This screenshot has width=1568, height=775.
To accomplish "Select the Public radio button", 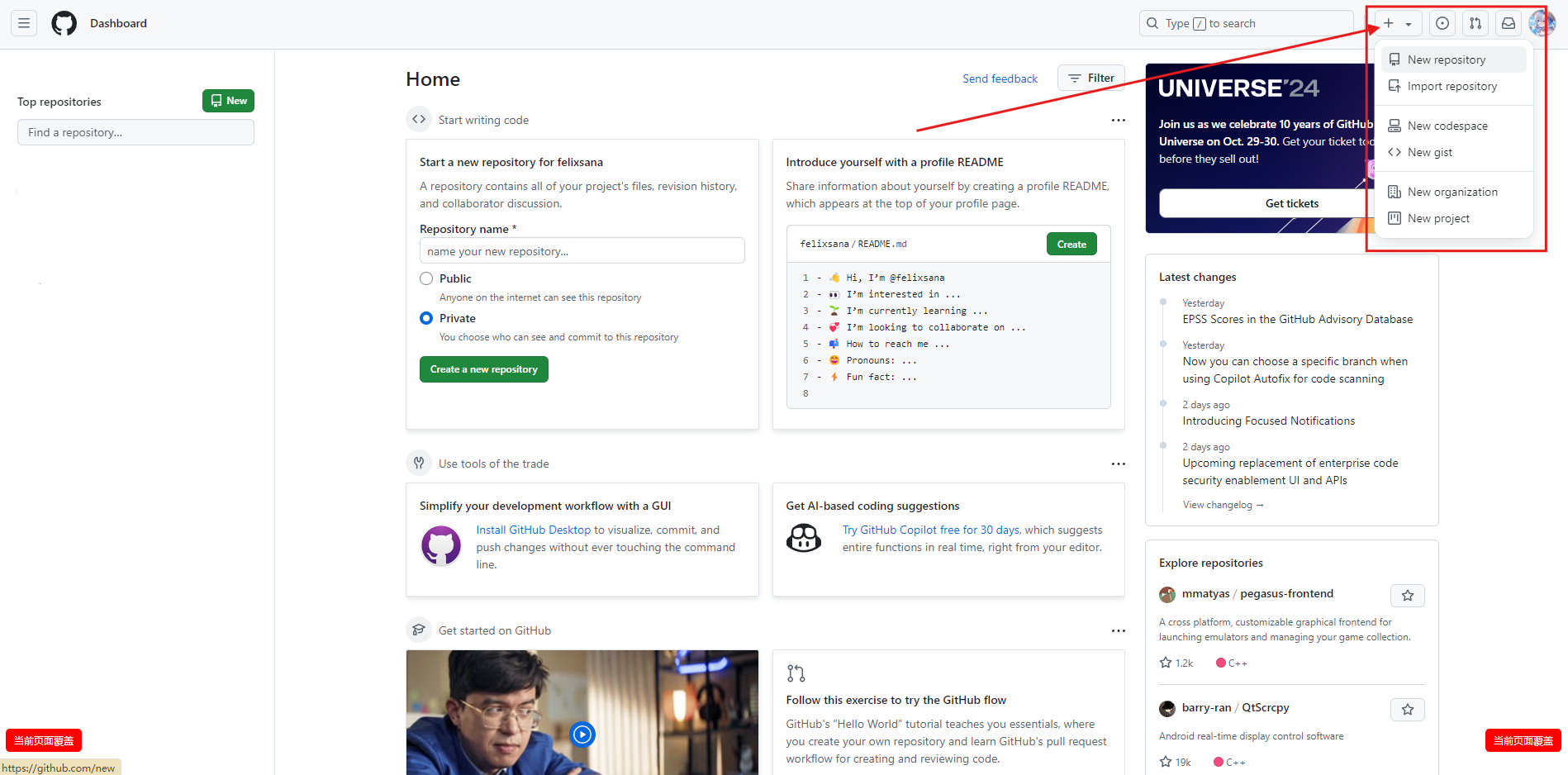I will pyautogui.click(x=426, y=278).
